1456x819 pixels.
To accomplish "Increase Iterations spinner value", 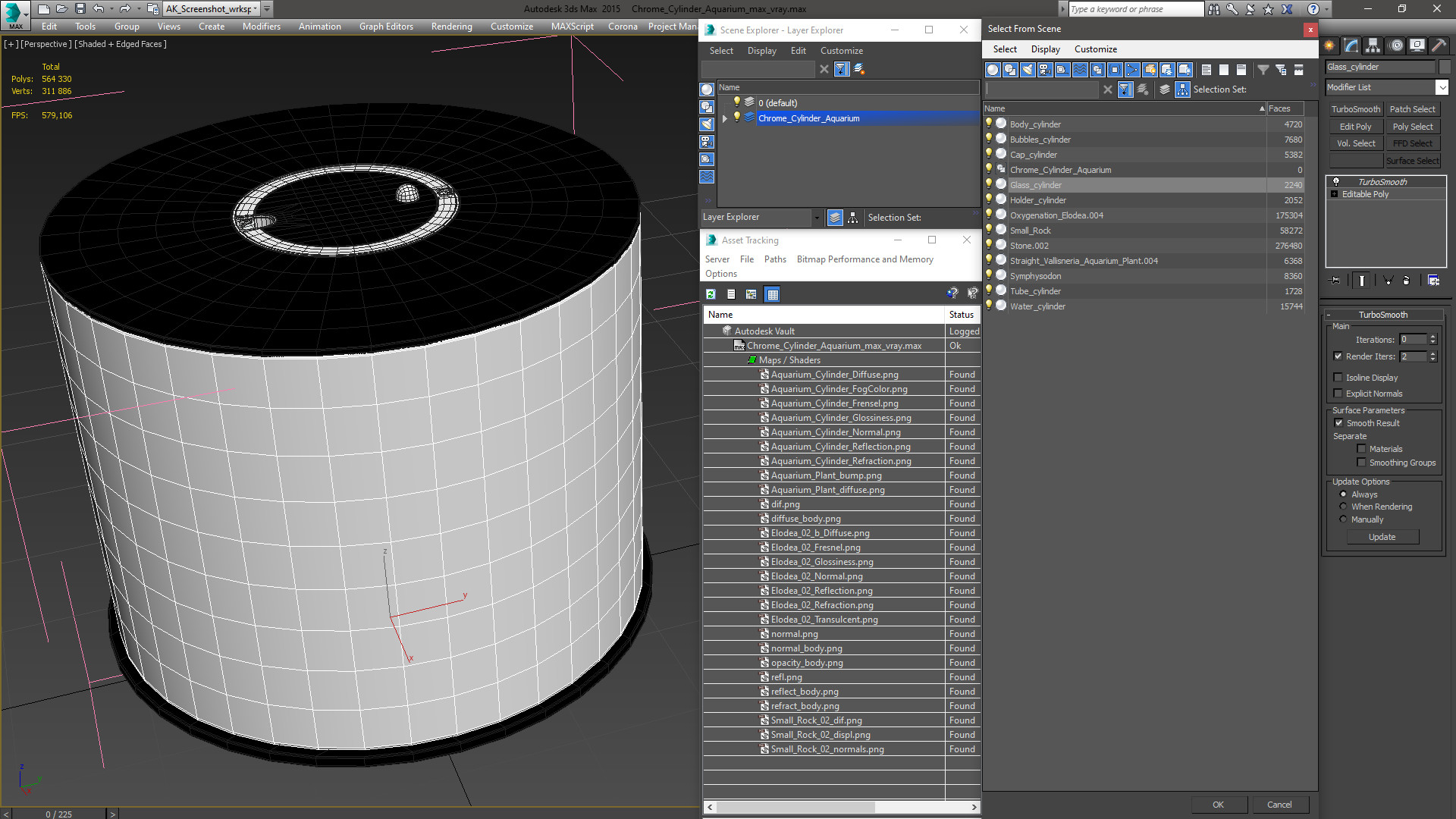I will click(x=1433, y=337).
